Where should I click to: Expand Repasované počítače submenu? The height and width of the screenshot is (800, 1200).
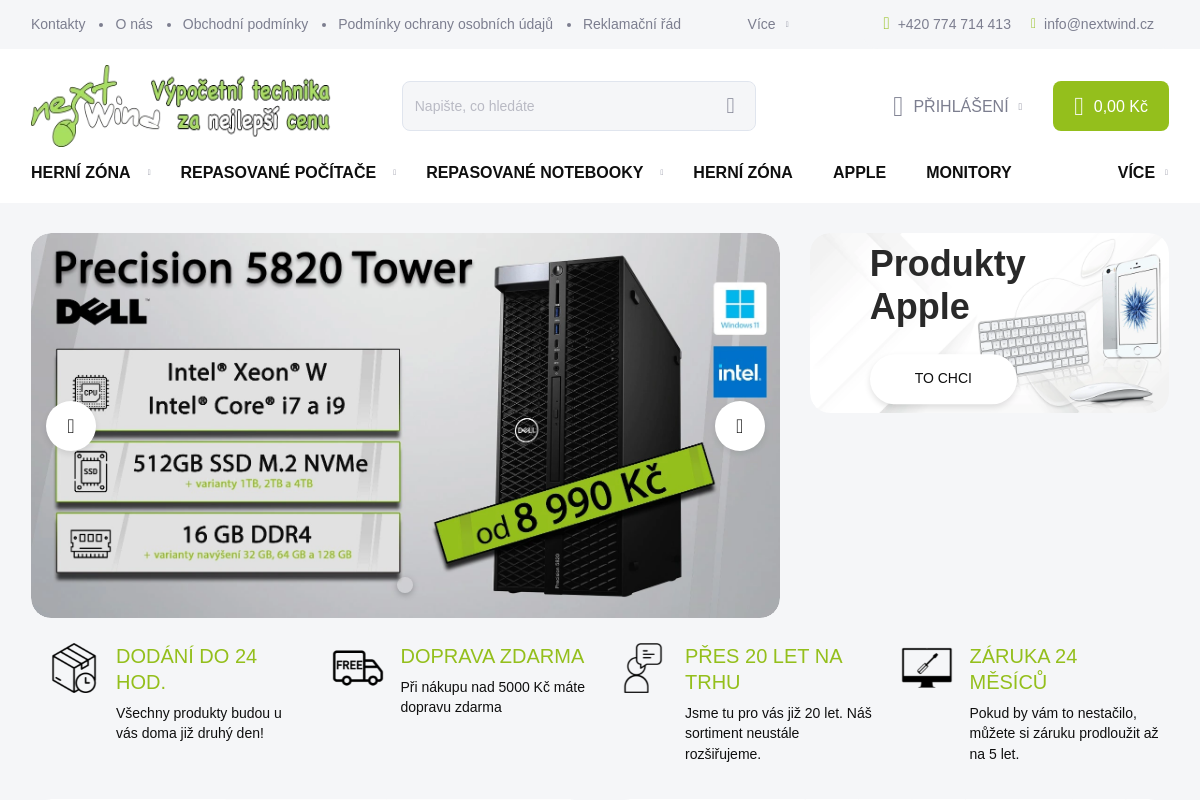[x=394, y=173]
